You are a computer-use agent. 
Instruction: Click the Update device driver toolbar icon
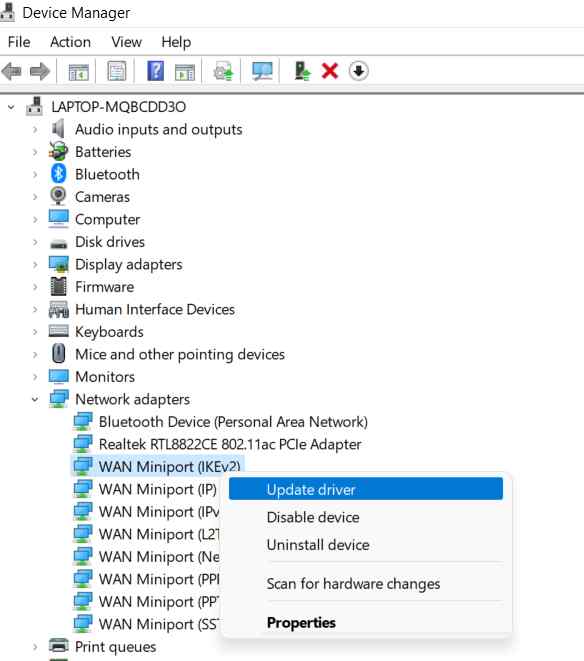pyautogui.click(x=223, y=71)
